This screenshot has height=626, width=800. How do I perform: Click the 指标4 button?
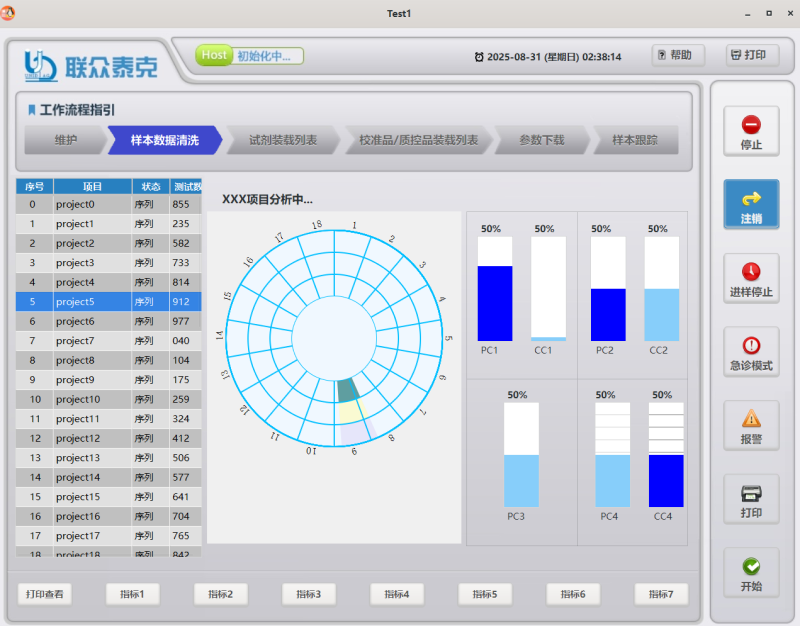397,594
